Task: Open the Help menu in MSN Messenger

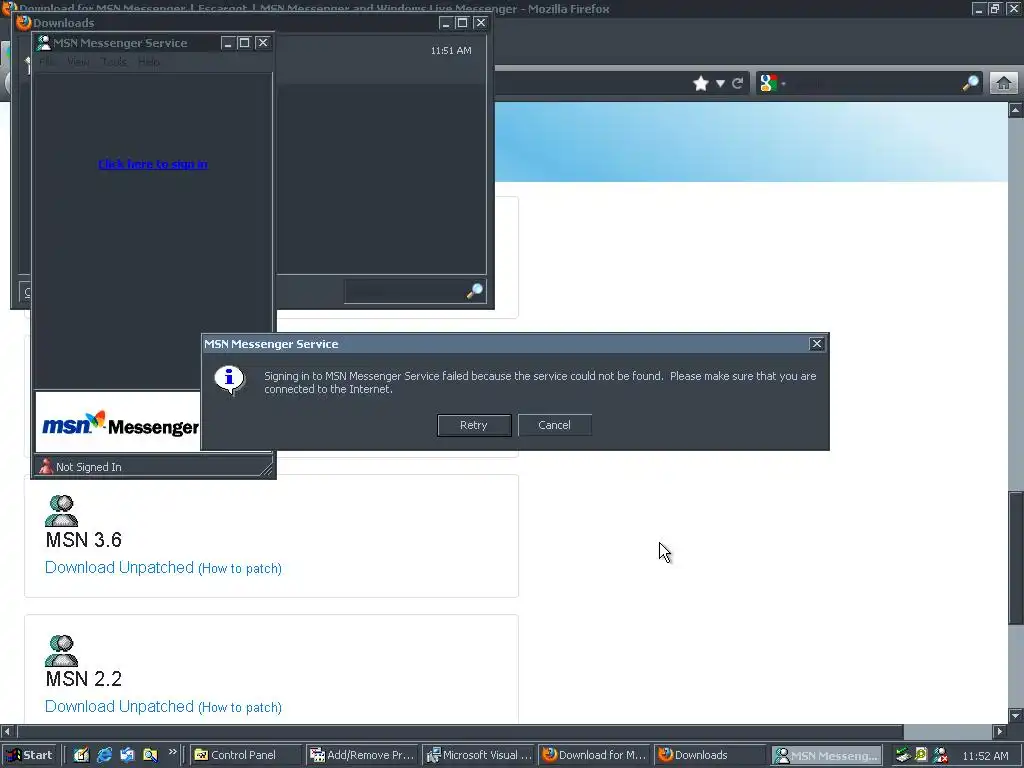Action: coord(148,61)
